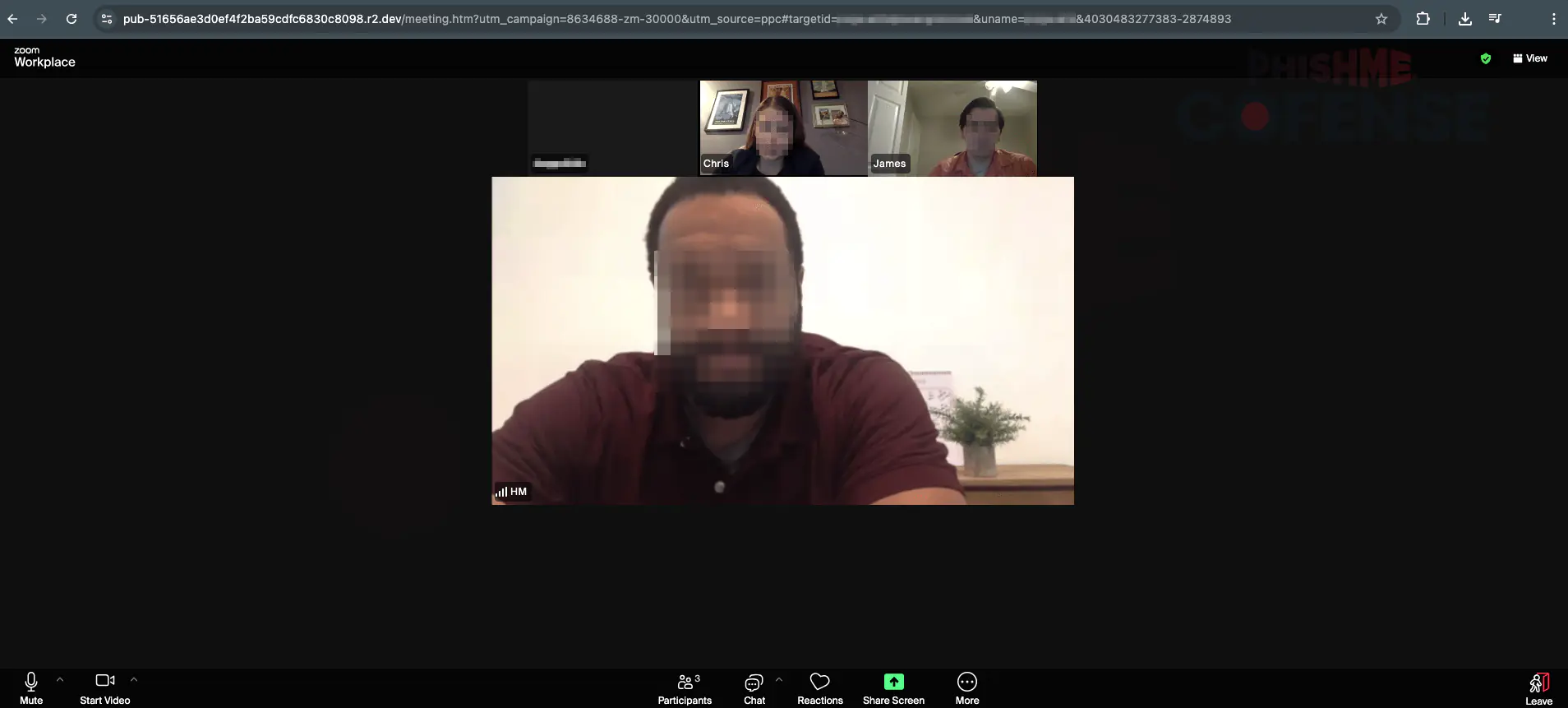Screen dimensions: 1568x708
Task: Bookmark this page with star icon
Action: (1381, 19)
